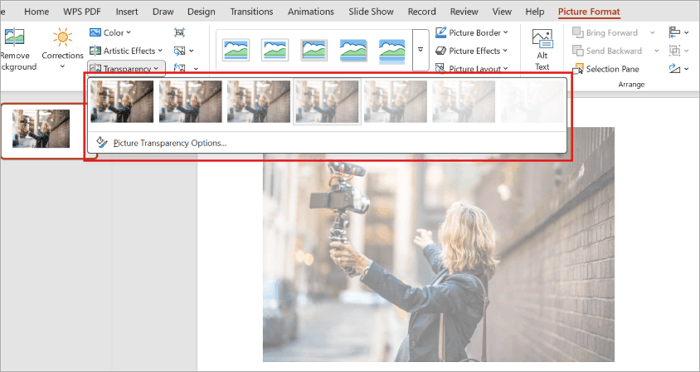Open the Help tab

point(535,12)
